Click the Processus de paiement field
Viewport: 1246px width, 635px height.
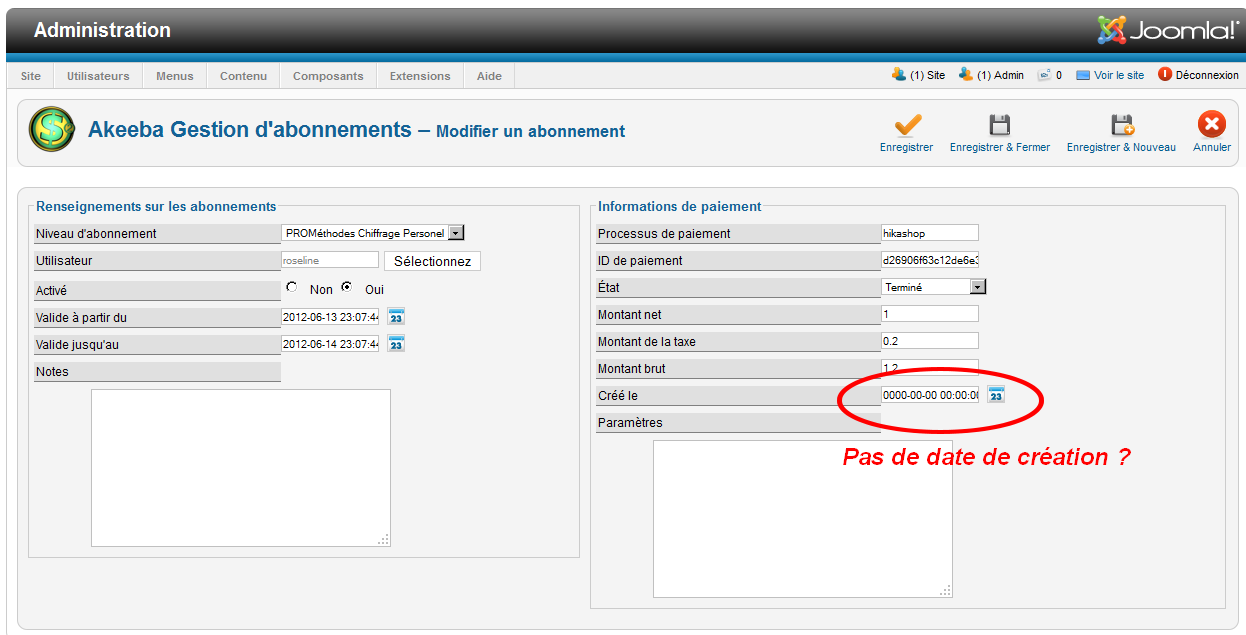pos(930,233)
